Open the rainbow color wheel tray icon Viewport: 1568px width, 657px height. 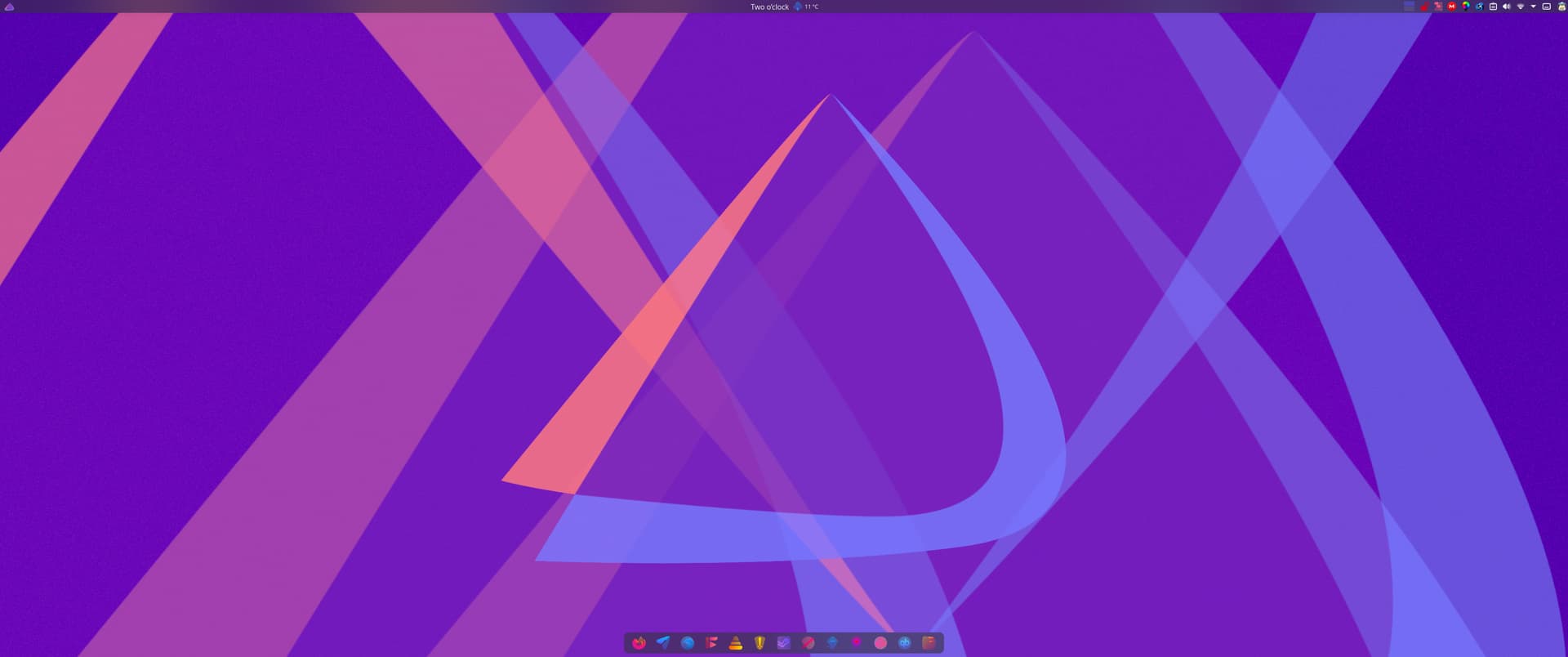(x=1466, y=7)
